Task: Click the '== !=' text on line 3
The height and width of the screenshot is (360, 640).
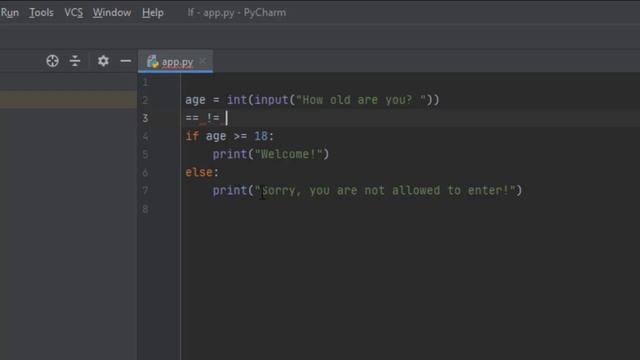Action: pyautogui.click(x=202, y=118)
